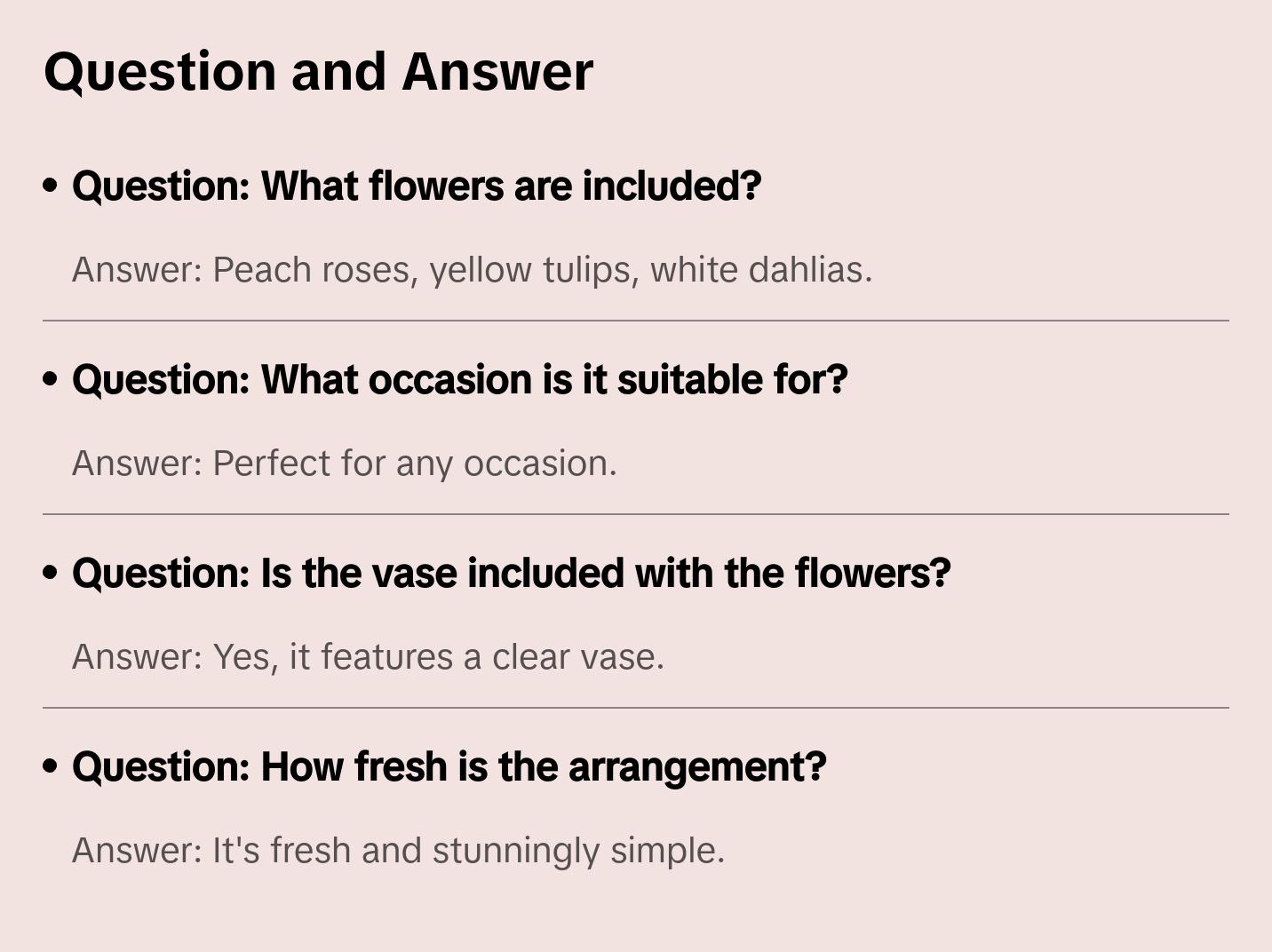Click the bullet beside the flowers question
This screenshot has width=1272, height=952.
click(x=51, y=186)
